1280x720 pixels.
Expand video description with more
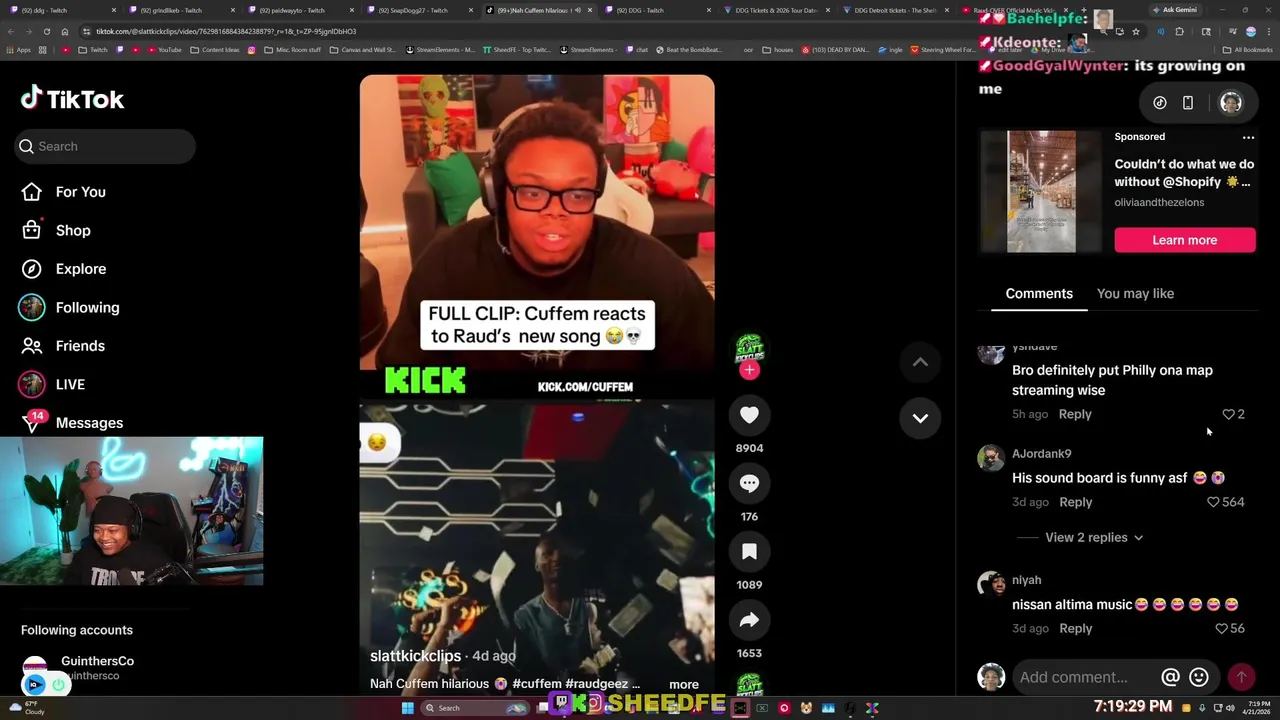coord(684,685)
